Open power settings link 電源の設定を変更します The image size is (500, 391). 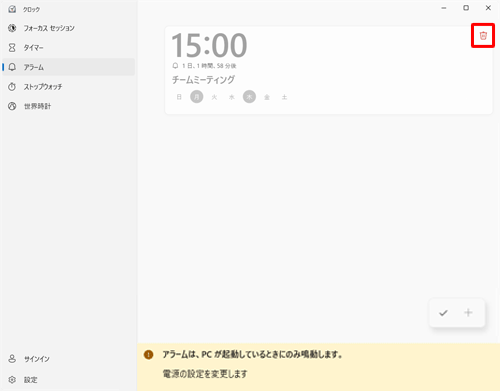point(205,374)
